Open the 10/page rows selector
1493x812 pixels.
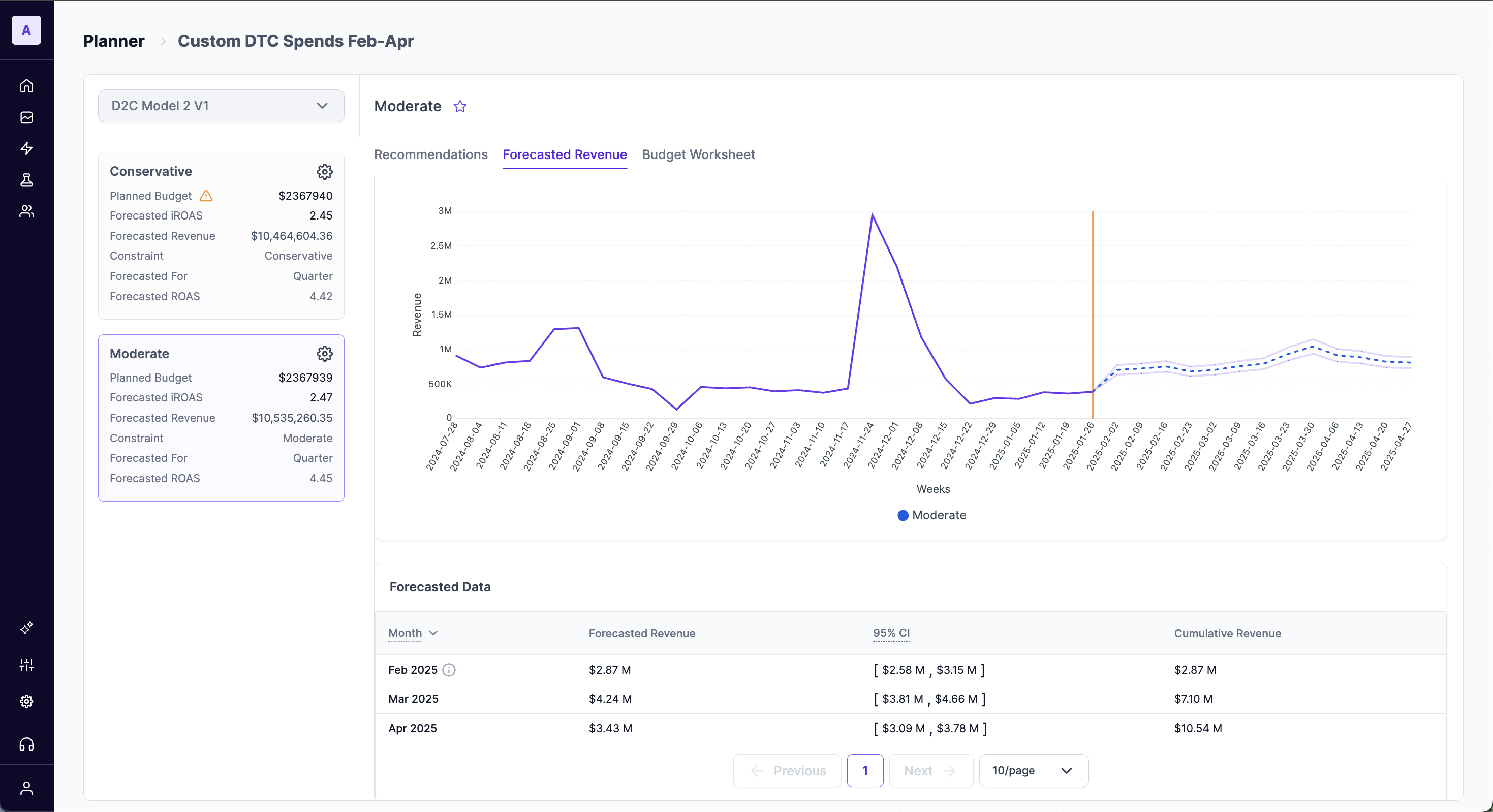coord(1033,771)
